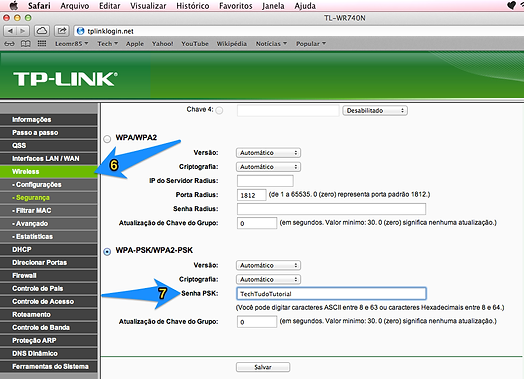Open QSS sidebar item
This screenshot has width=524, height=379.
pos(49,145)
